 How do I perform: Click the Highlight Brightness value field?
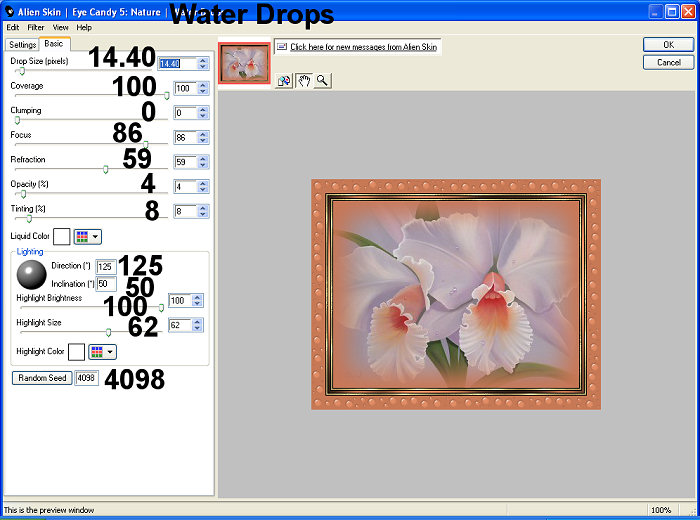pos(179,300)
